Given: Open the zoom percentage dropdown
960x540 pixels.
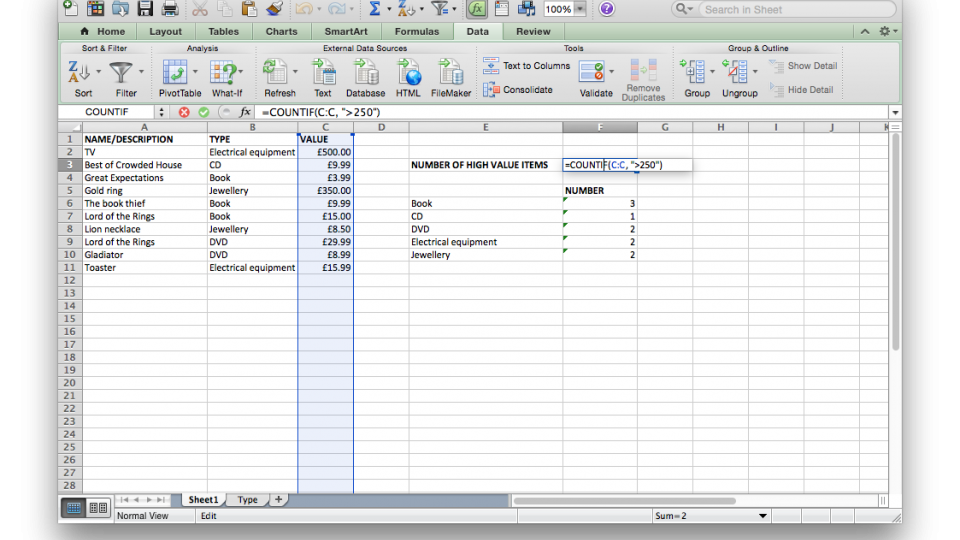Looking at the screenshot, I should (579, 9).
